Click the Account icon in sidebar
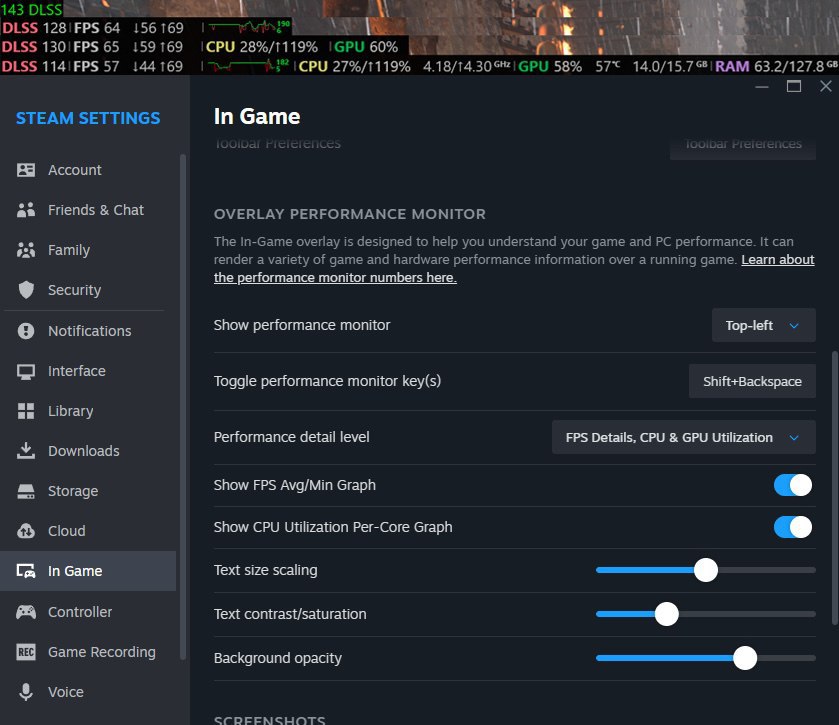The height and width of the screenshot is (725, 839). point(27,170)
